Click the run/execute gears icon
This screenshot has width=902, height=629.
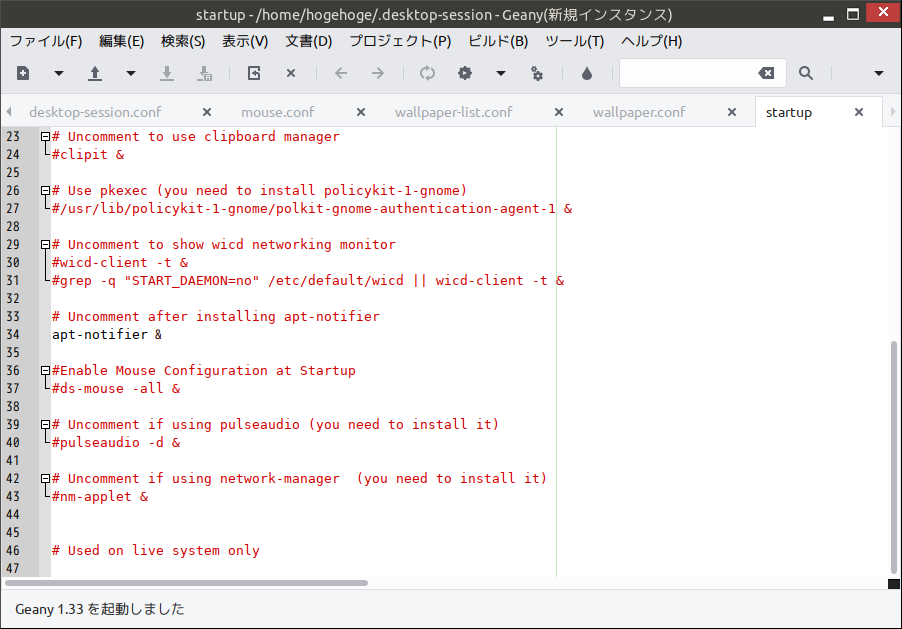(x=537, y=73)
